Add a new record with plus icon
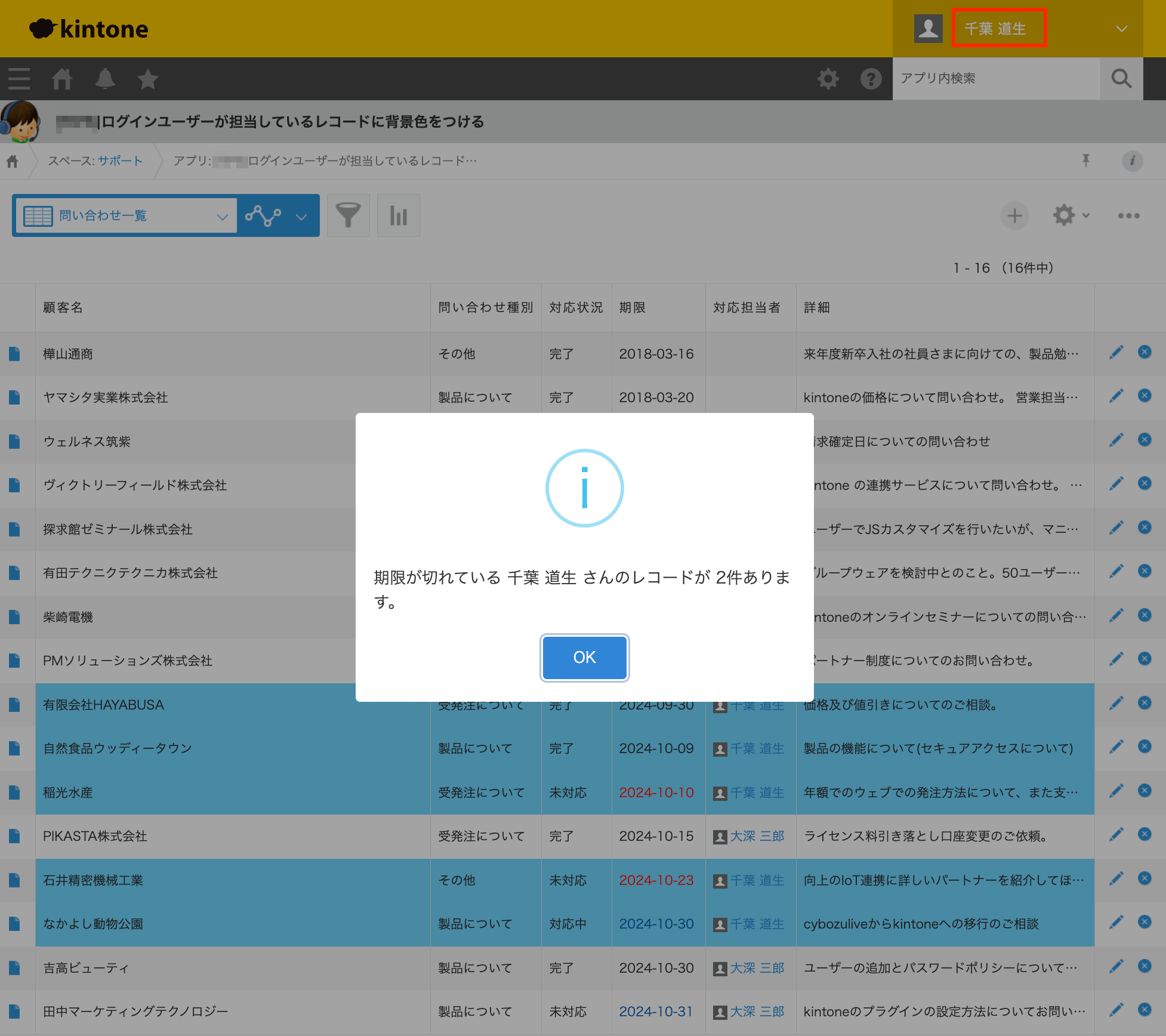 pos(1014,215)
